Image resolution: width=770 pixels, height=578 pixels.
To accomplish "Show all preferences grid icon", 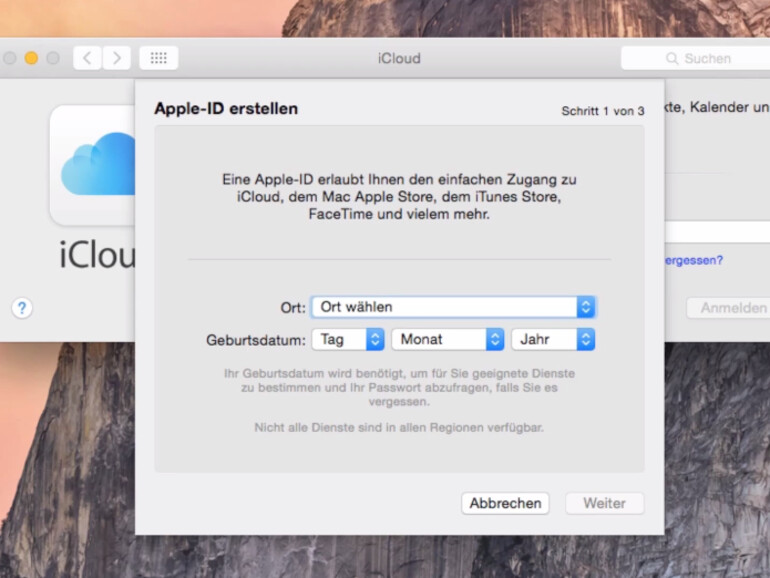I will [159, 58].
